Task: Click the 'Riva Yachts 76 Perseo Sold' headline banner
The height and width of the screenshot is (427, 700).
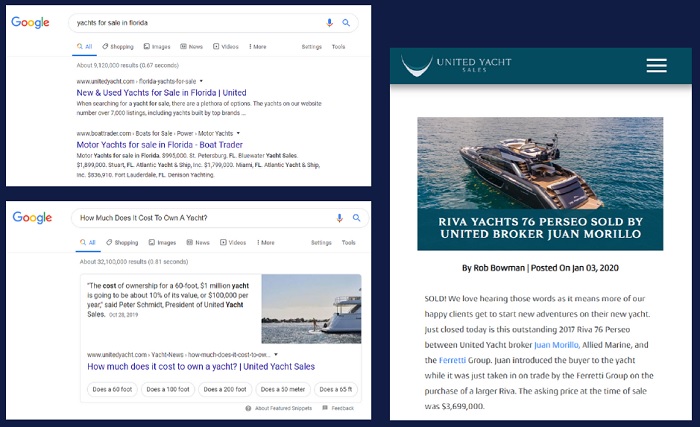Action: [x=540, y=229]
